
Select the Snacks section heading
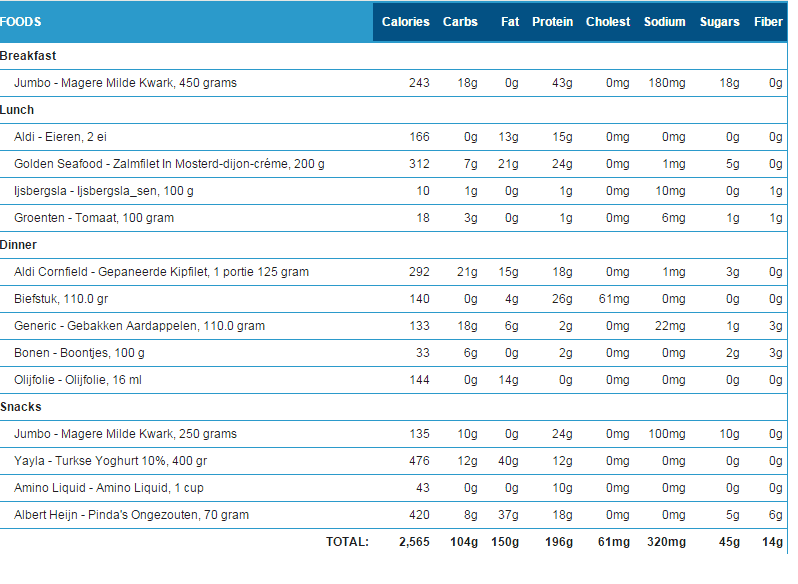click(x=21, y=407)
